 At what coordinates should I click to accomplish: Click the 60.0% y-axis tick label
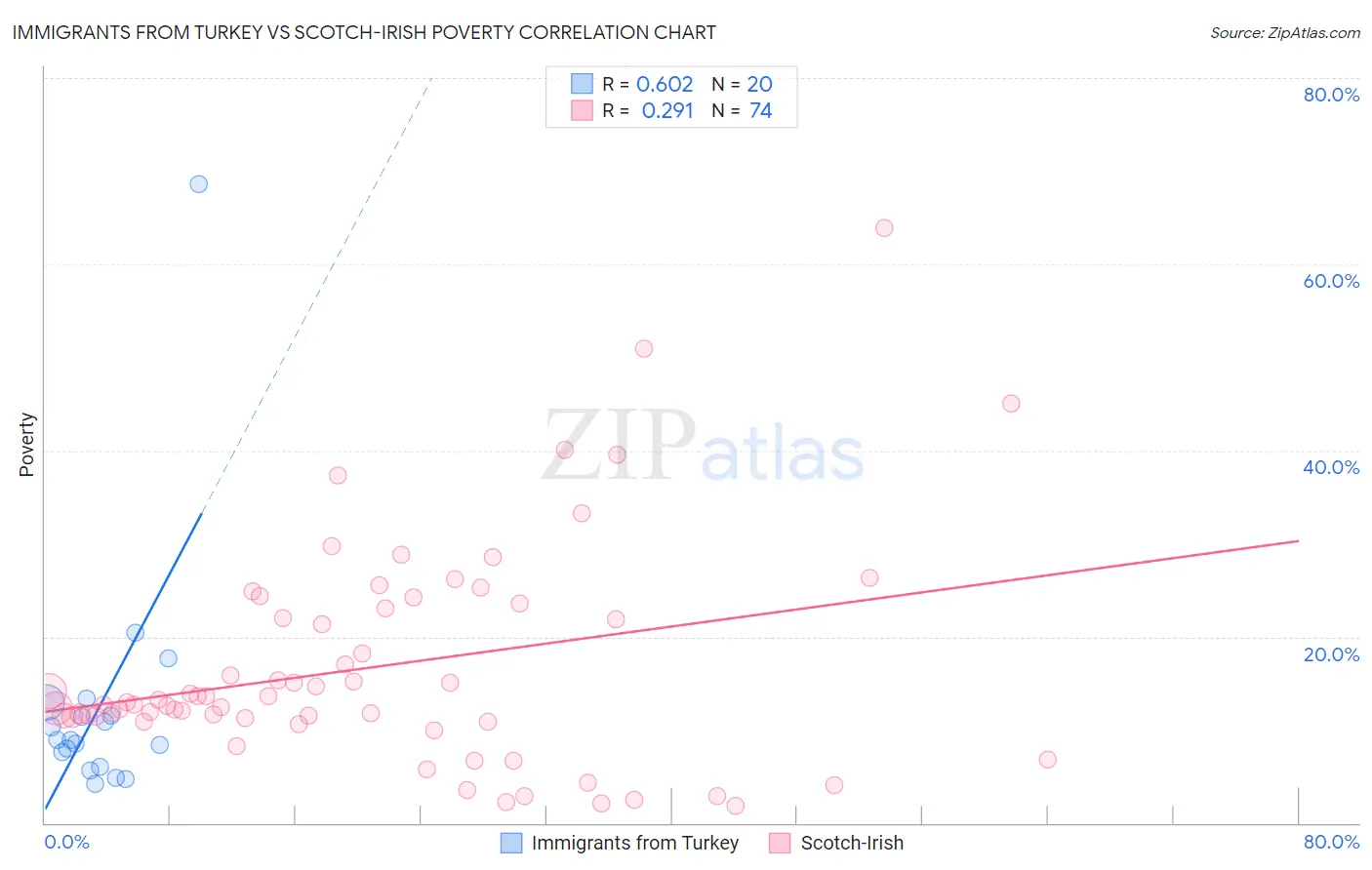coord(1331,281)
